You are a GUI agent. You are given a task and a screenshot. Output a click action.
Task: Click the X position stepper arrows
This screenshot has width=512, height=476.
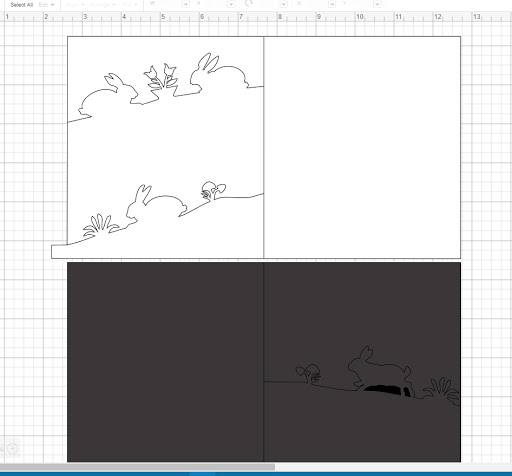pos(332,4)
